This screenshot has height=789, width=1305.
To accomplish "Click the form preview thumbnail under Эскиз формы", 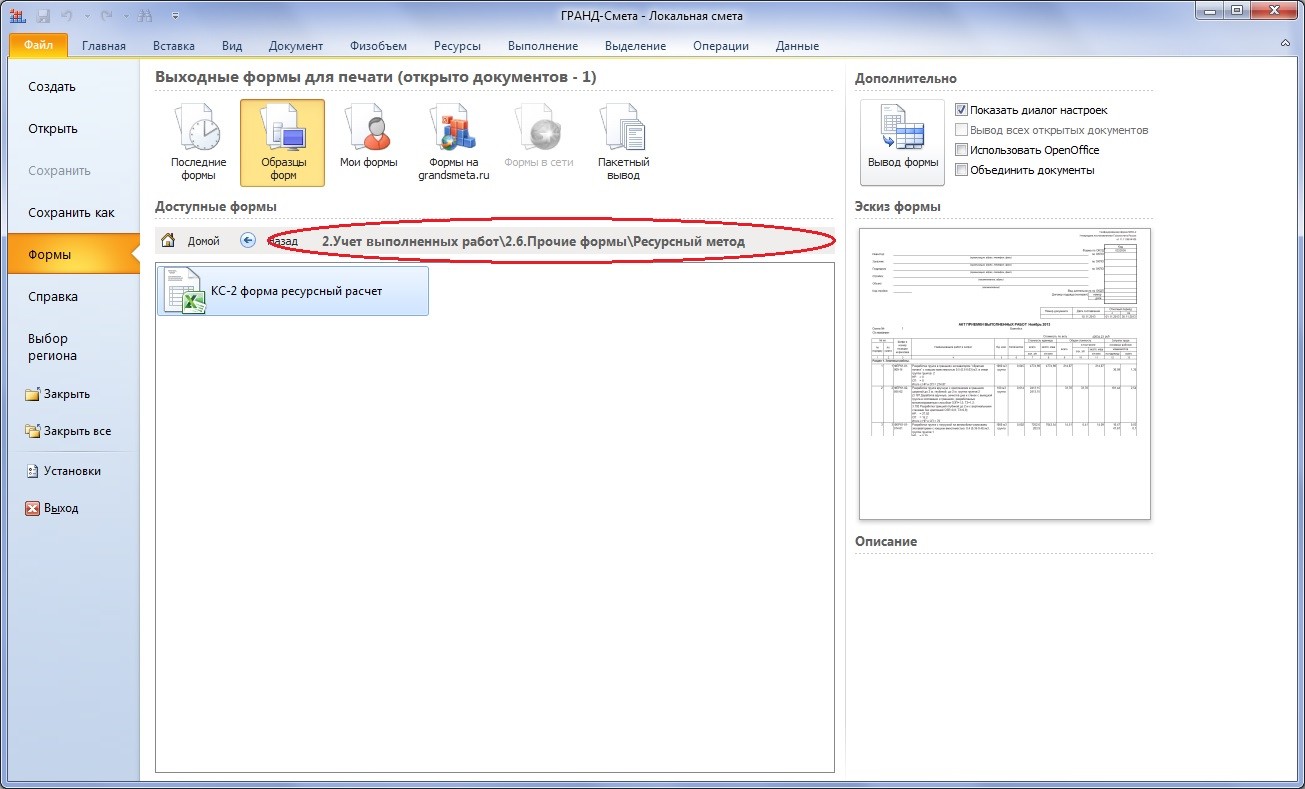I will [1005, 374].
